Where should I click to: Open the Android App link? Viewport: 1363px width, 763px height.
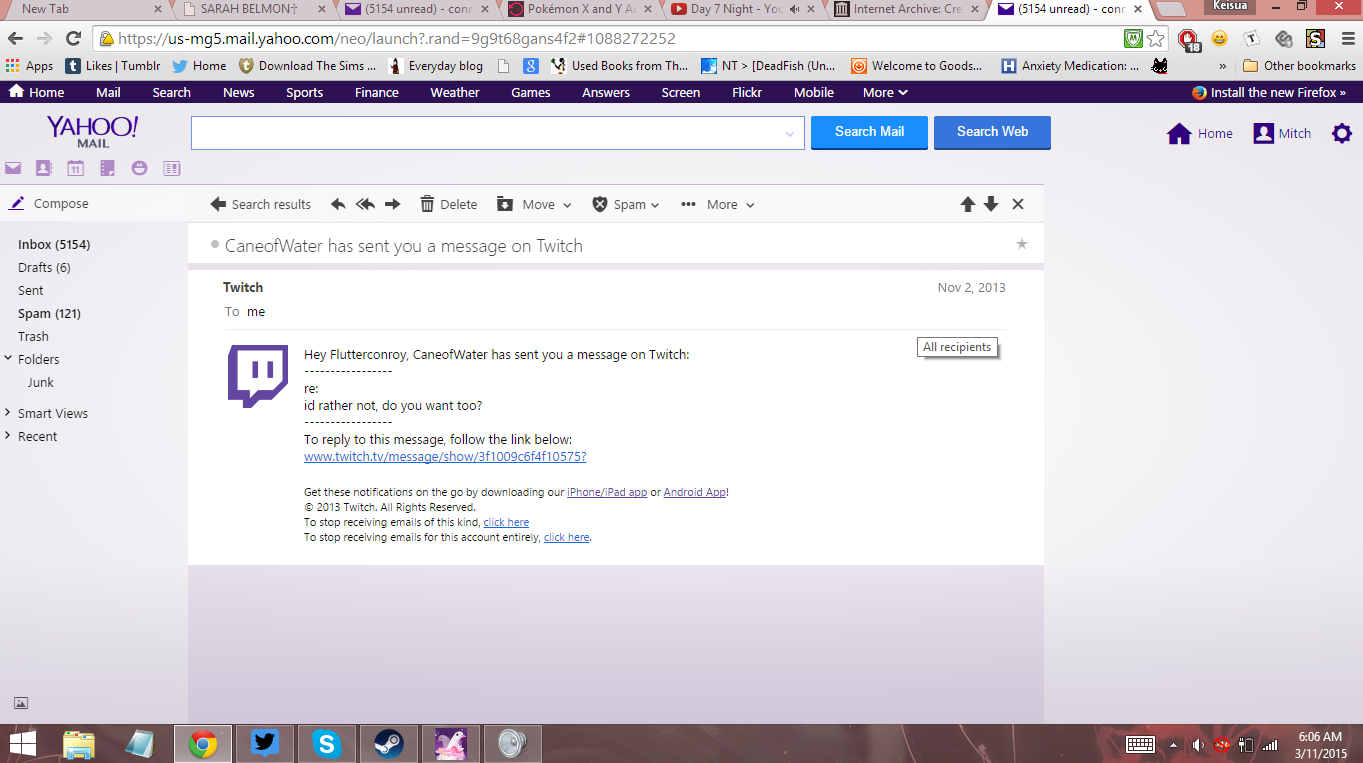[x=695, y=492]
